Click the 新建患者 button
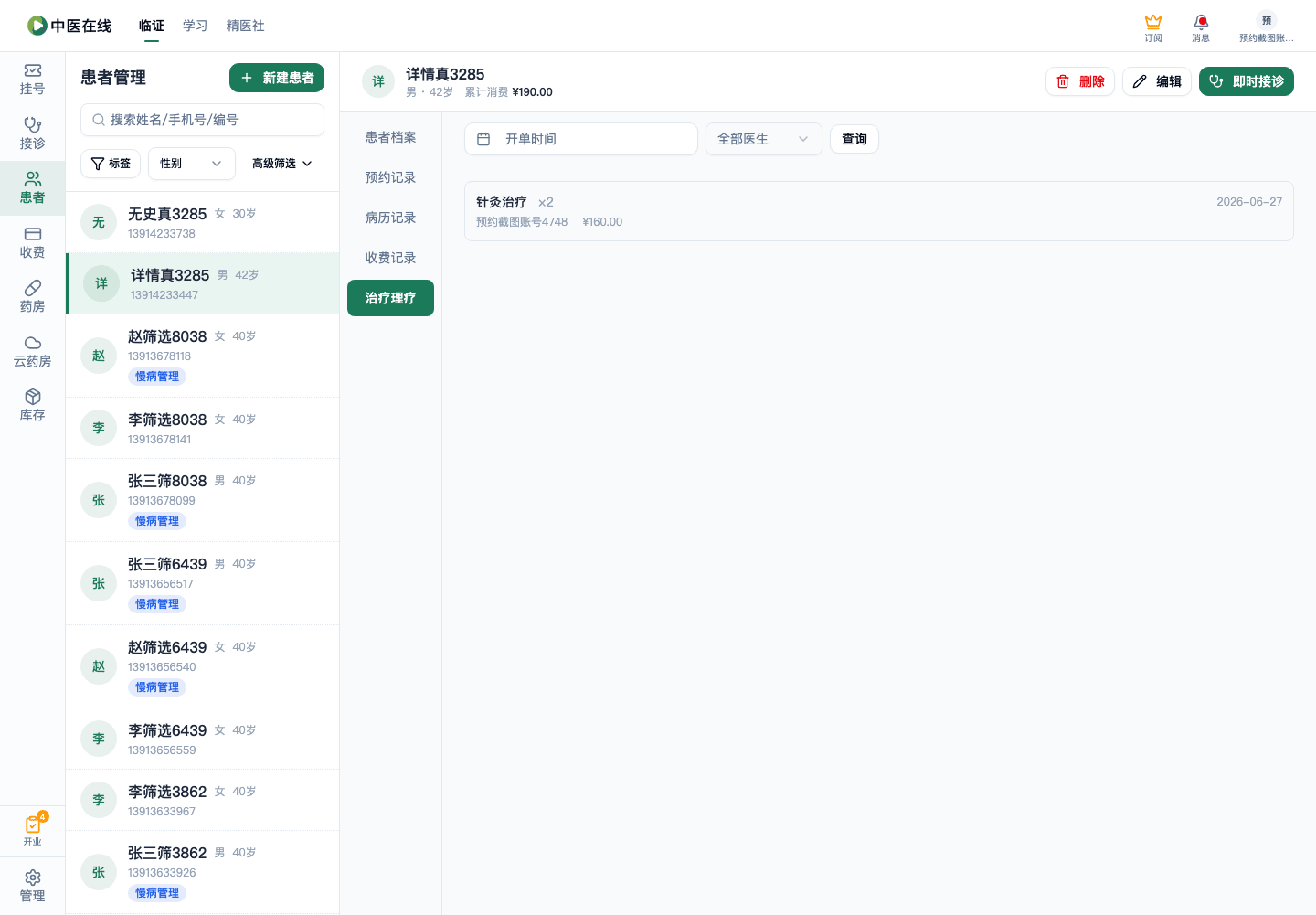 pyautogui.click(x=277, y=78)
